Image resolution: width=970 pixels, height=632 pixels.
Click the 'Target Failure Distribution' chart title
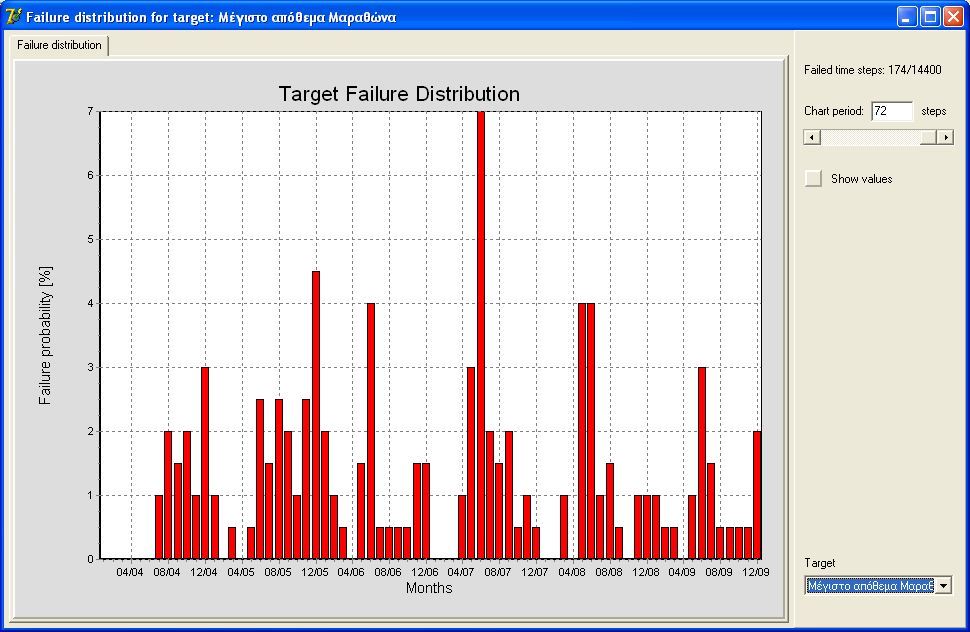click(399, 94)
